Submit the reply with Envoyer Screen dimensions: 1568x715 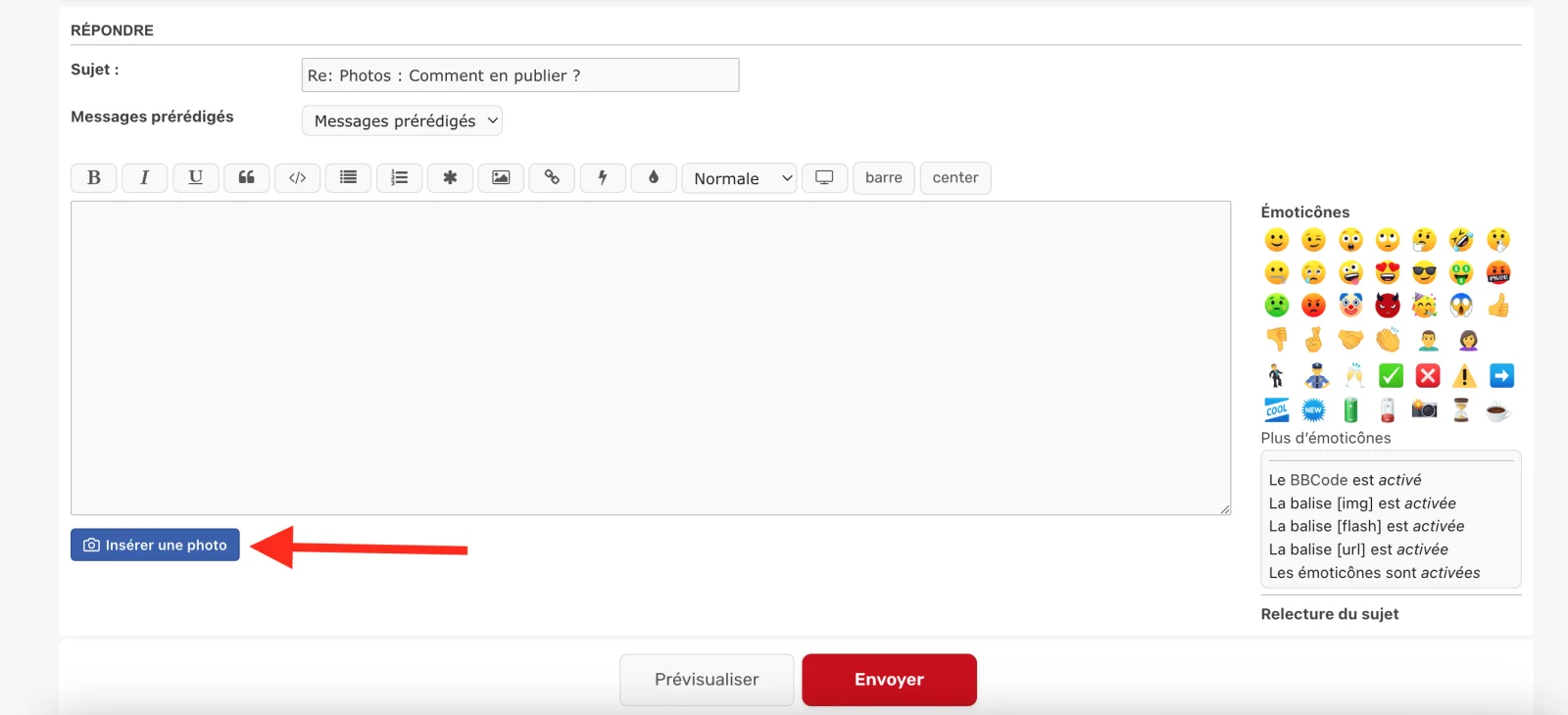click(x=889, y=680)
